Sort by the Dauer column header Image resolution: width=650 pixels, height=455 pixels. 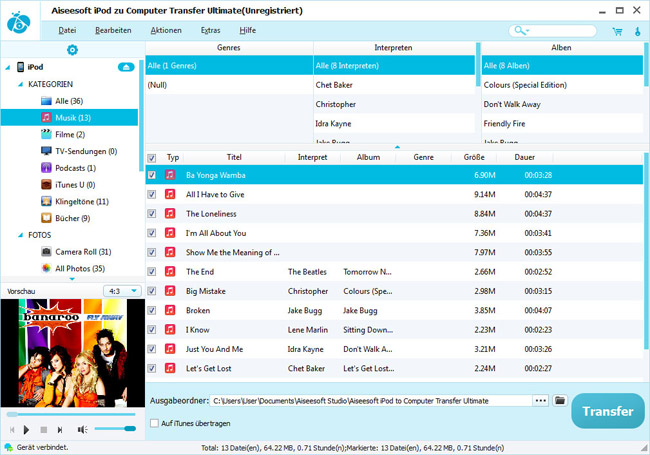click(524, 157)
